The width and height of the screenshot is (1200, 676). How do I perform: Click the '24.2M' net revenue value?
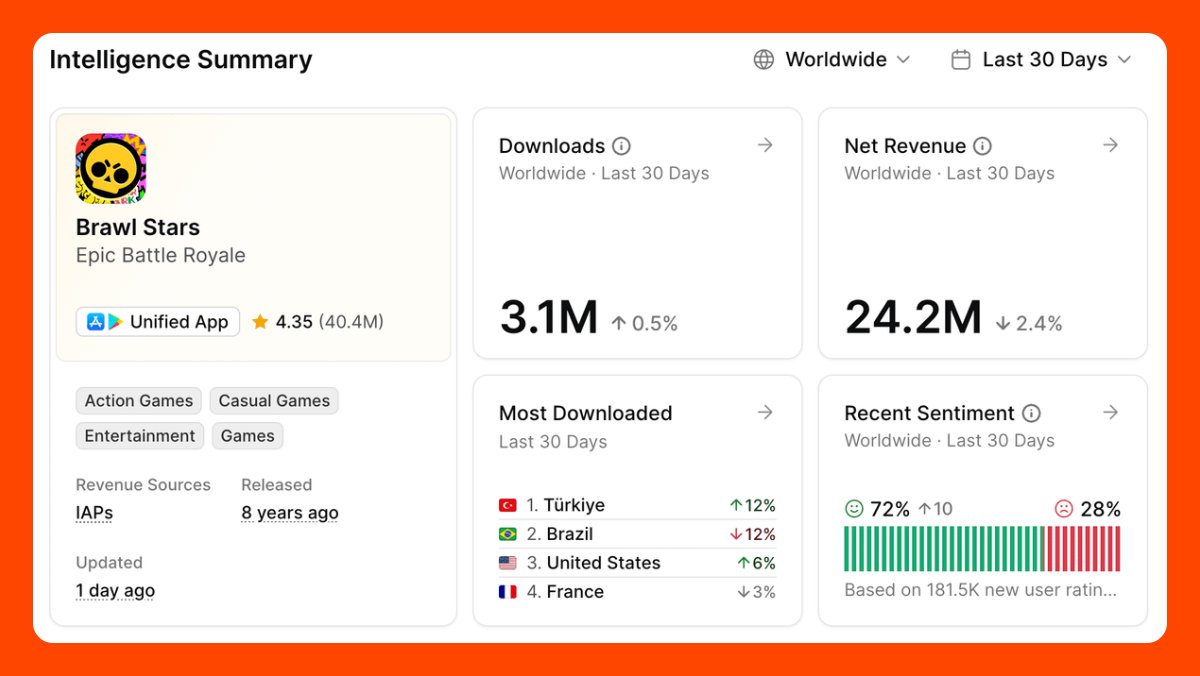tap(913, 318)
